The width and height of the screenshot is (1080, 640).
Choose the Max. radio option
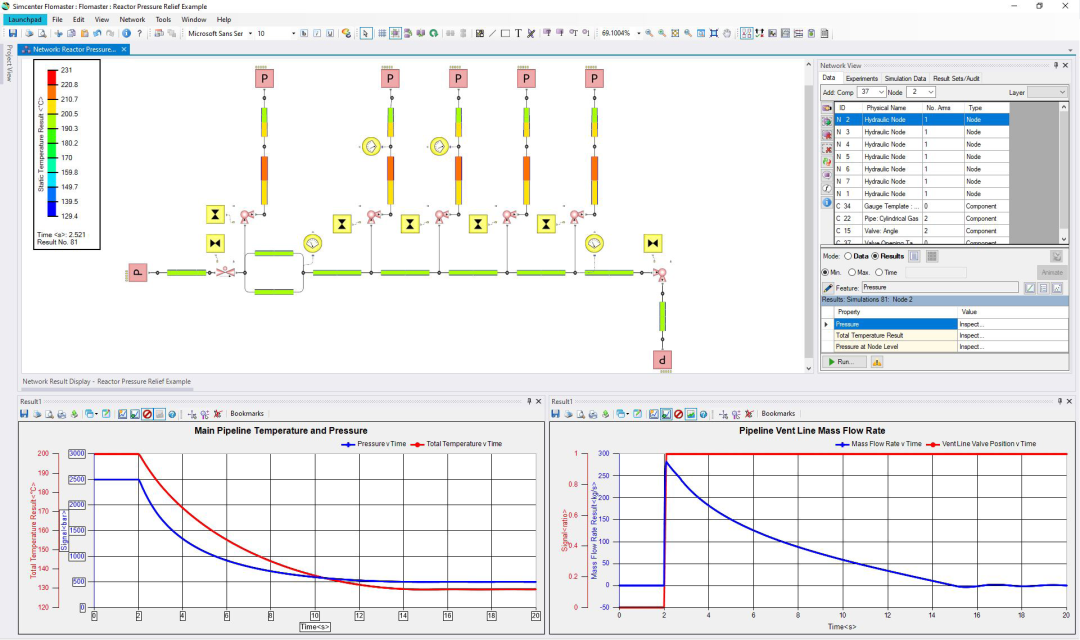[x=852, y=272]
